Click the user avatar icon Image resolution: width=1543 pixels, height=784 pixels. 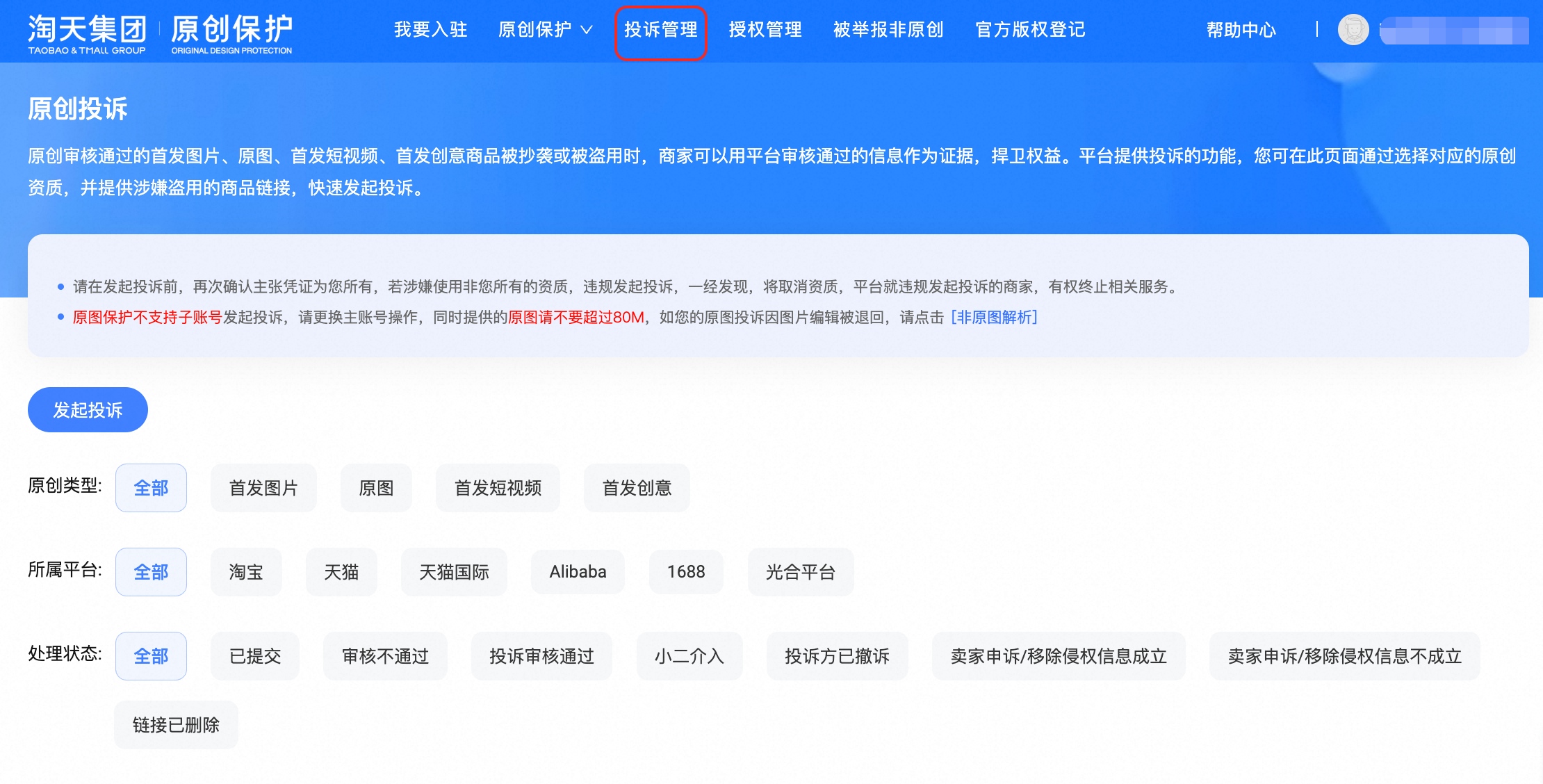[x=1353, y=30]
